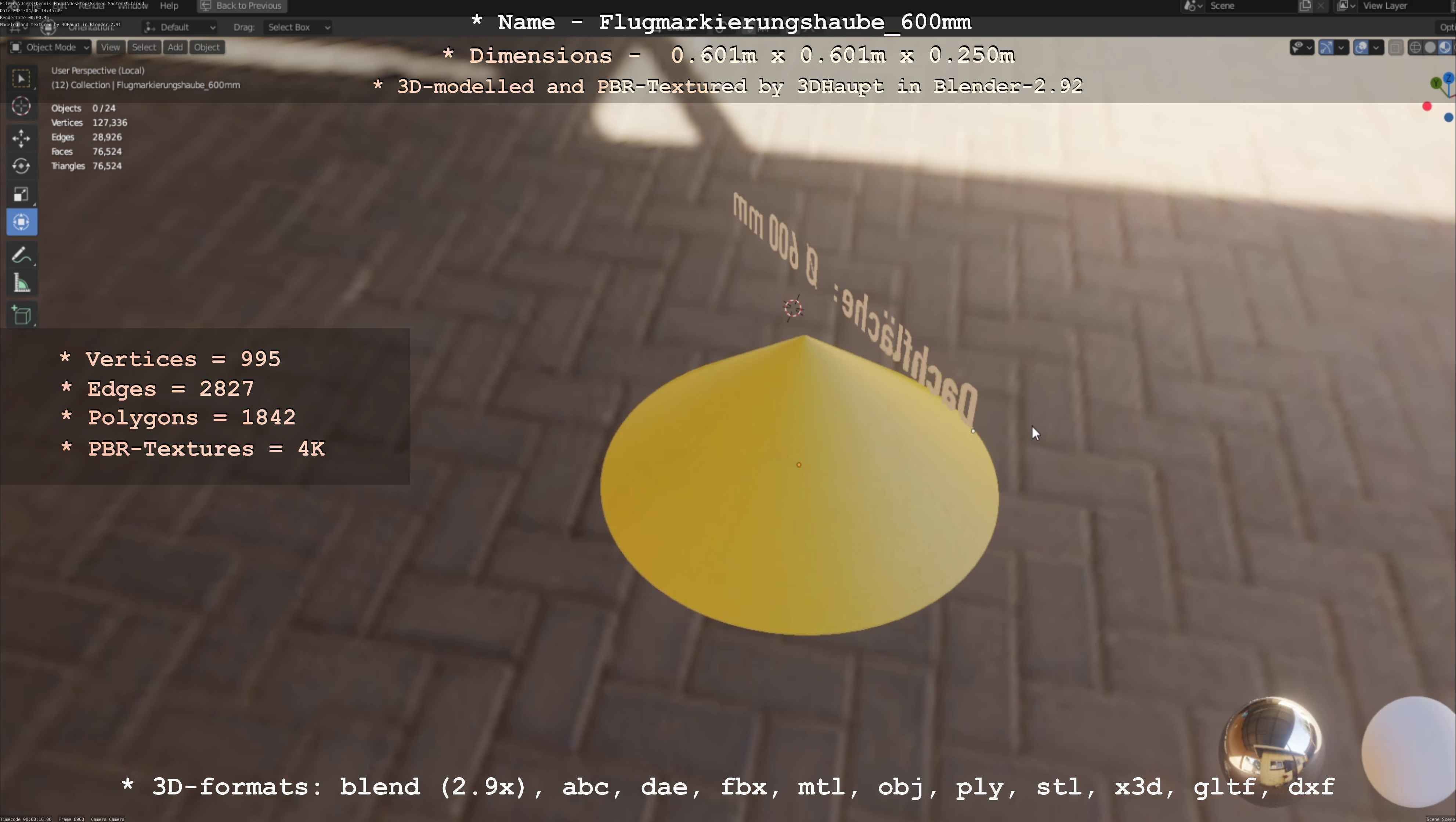1456x822 pixels.
Task: Open the Add menu in viewport header
Action: (175, 47)
